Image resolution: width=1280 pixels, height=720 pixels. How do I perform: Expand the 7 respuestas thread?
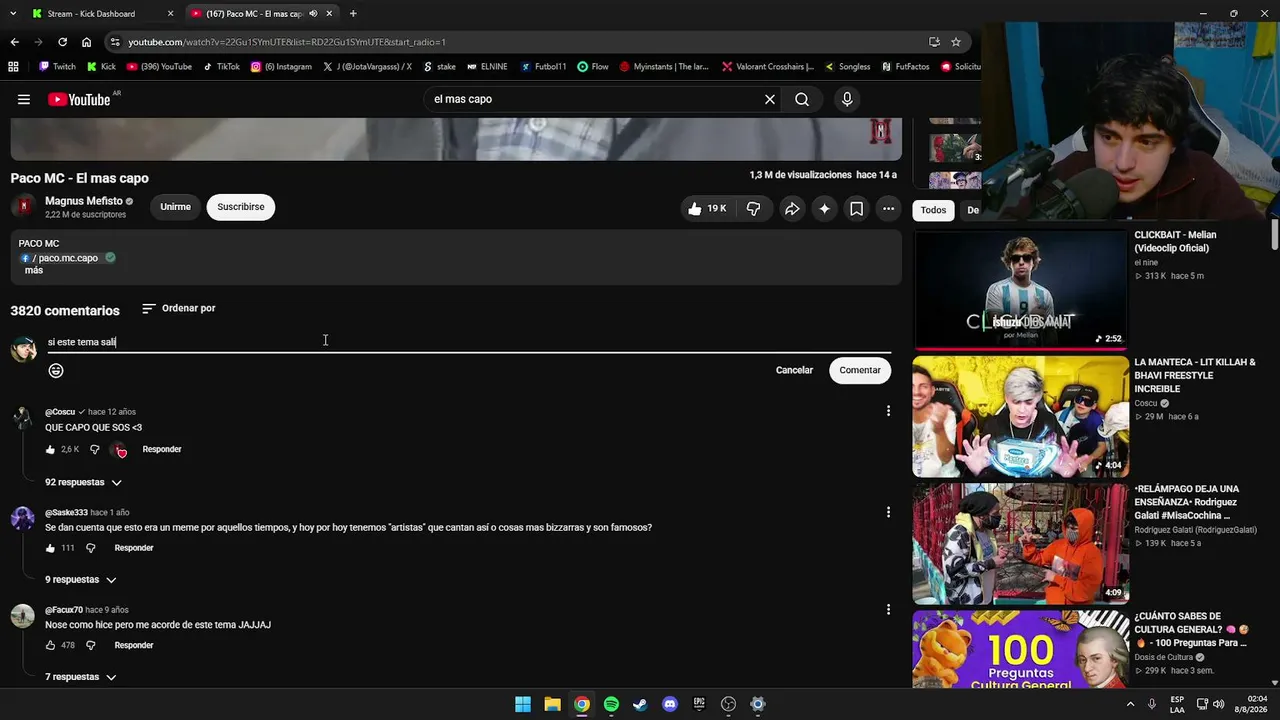point(80,677)
